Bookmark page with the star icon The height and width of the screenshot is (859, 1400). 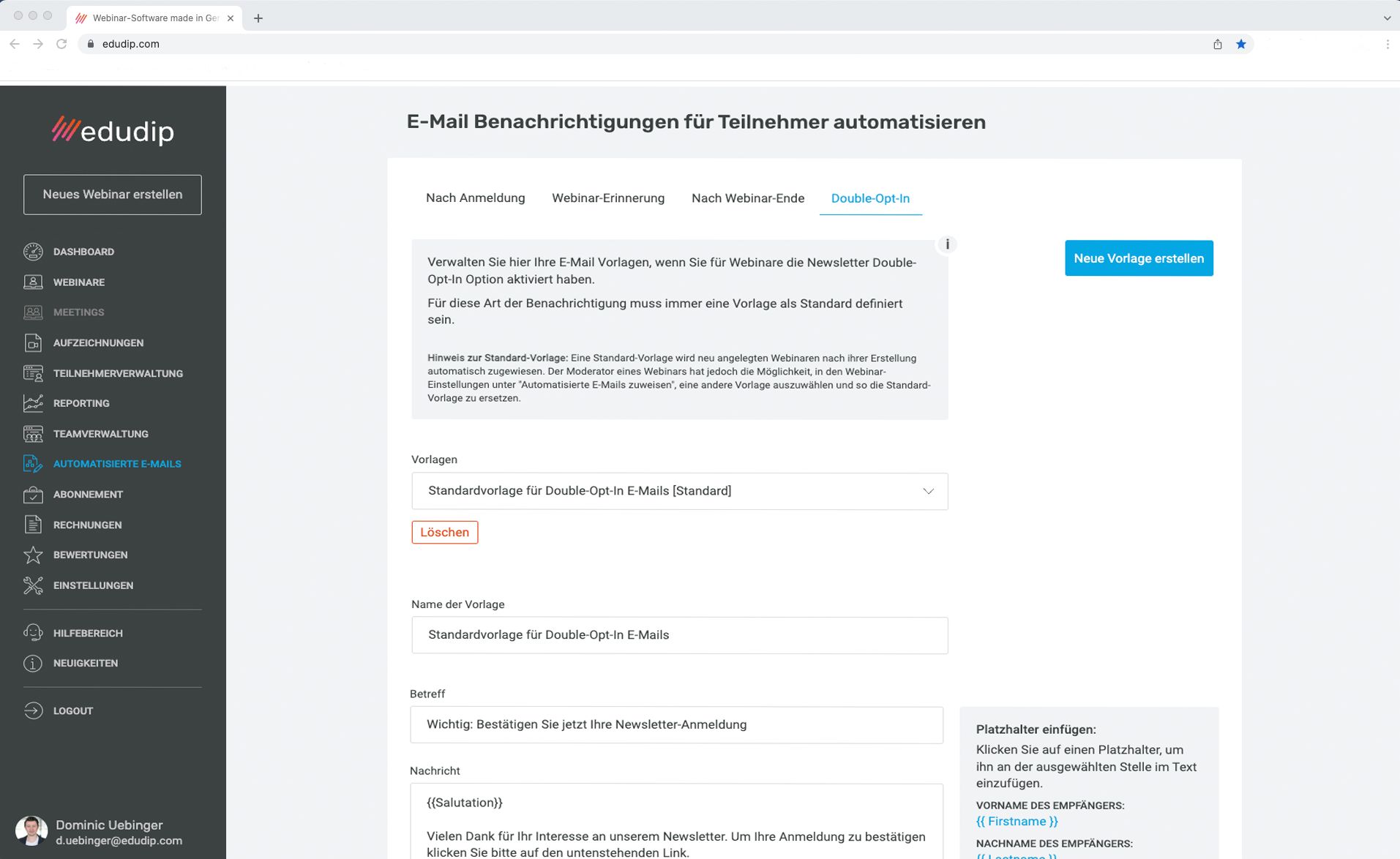point(1241,44)
